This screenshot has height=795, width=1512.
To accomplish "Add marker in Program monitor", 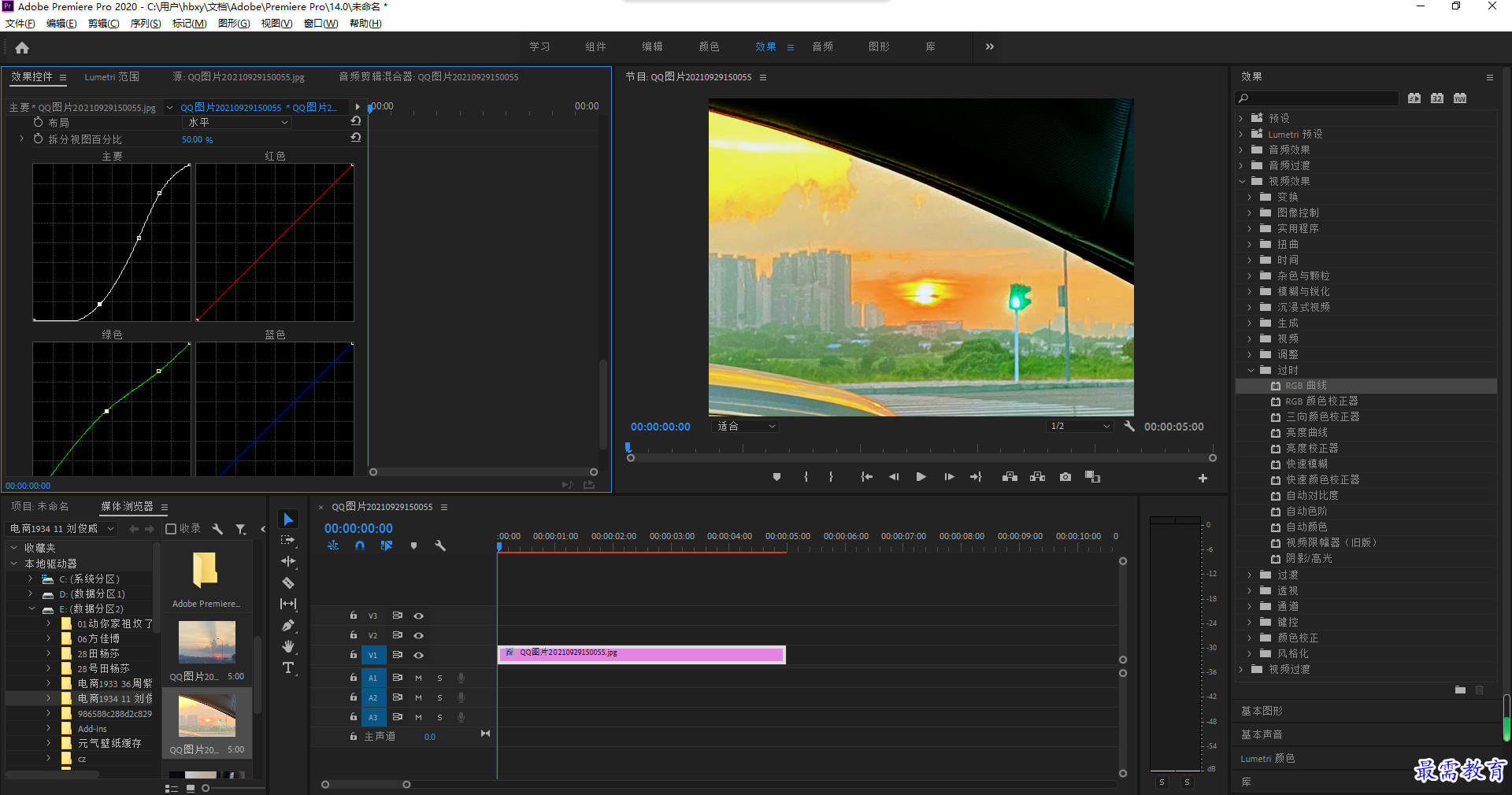I will click(776, 477).
